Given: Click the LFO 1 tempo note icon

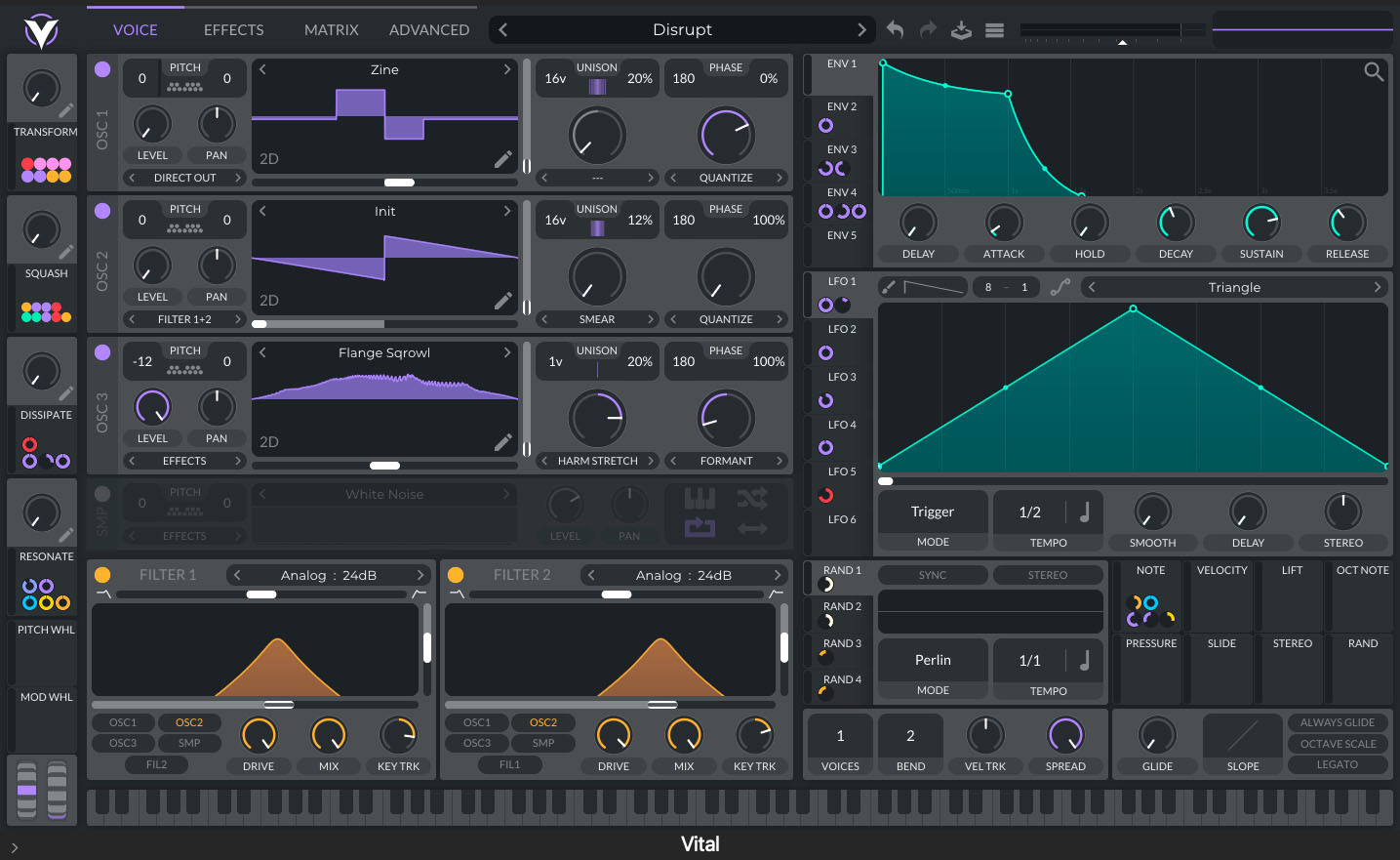Looking at the screenshot, I should 1084,512.
